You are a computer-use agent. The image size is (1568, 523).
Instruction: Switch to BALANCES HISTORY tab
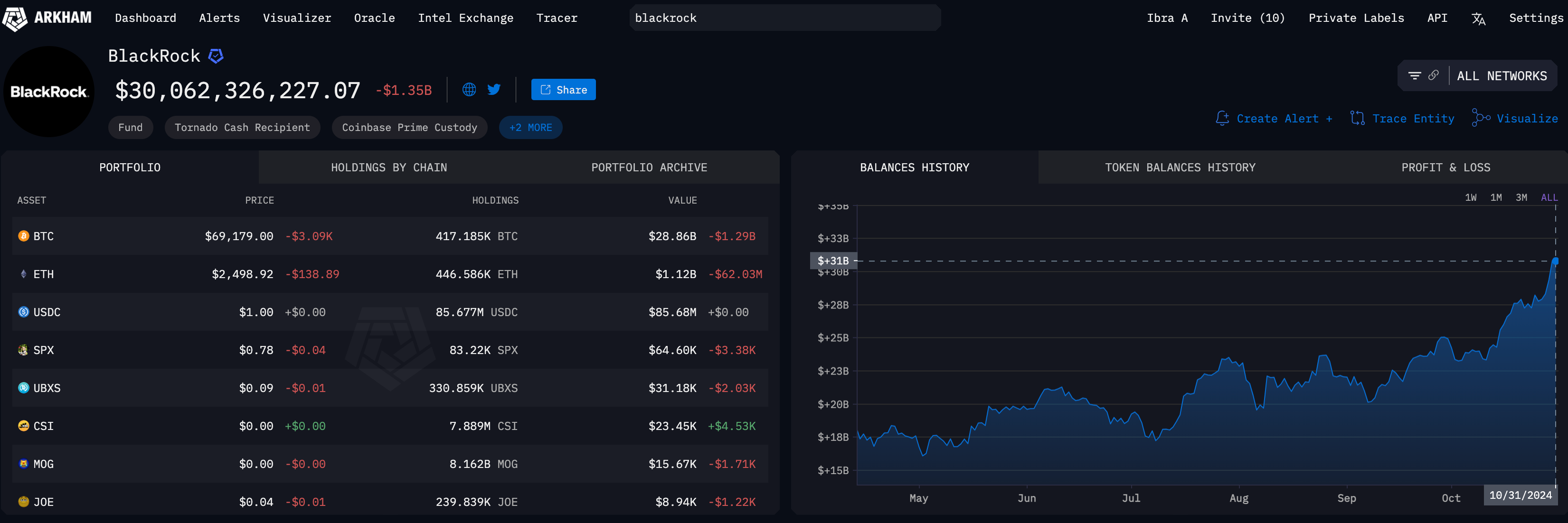pos(914,167)
